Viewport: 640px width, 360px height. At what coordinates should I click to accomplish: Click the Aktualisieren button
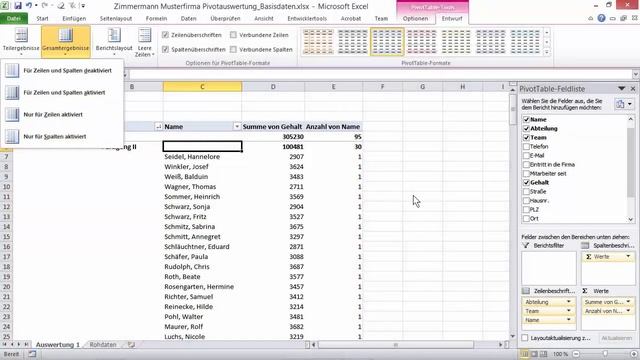pyautogui.click(x=616, y=338)
